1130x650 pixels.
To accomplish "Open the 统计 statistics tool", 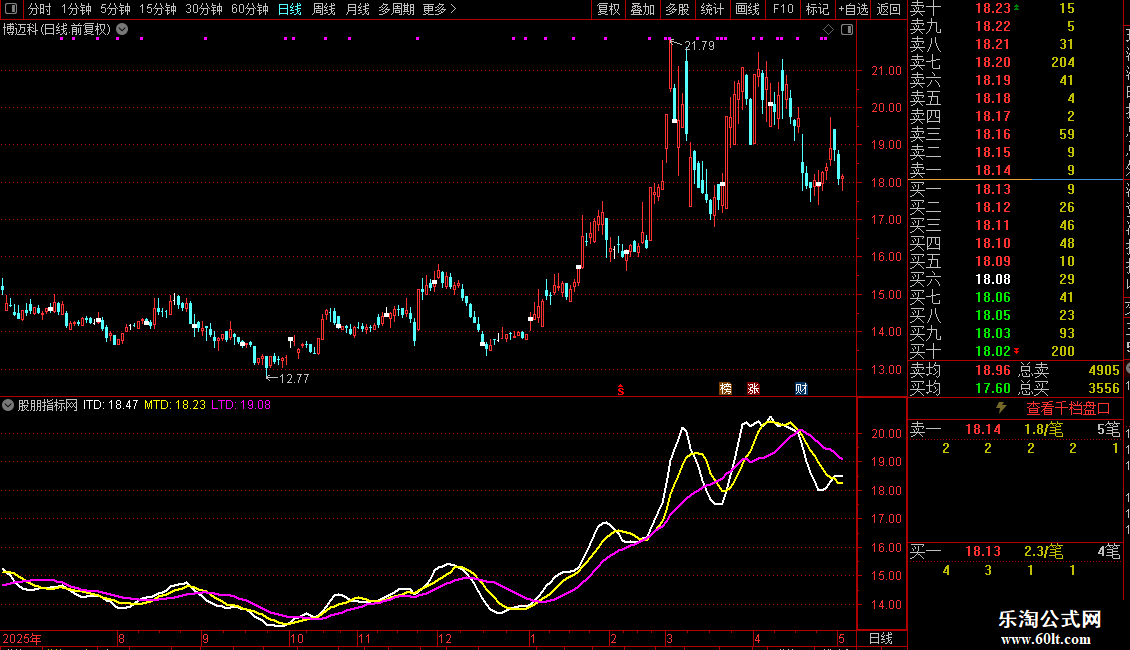I will 712,9.
